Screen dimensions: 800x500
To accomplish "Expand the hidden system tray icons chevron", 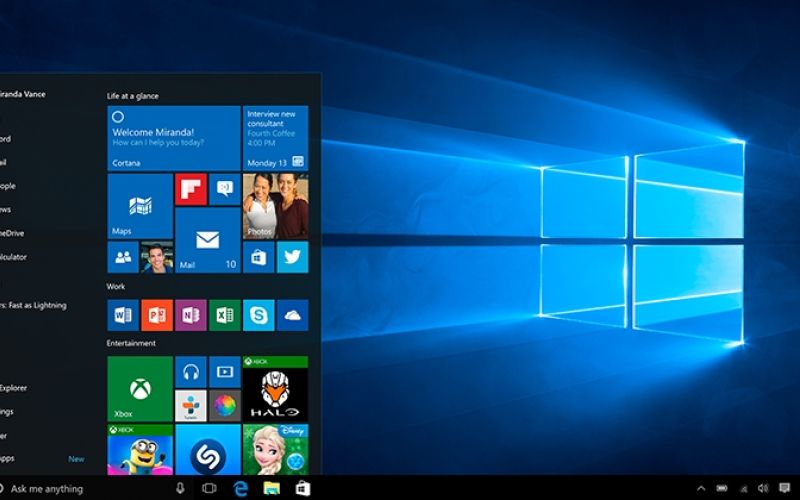I will coord(701,489).
